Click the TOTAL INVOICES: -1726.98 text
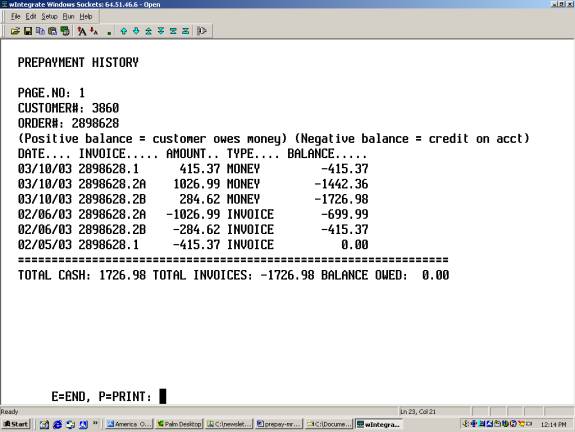This screenshot has width=575, height=432. pyautogui.click(x=234, y=275)
